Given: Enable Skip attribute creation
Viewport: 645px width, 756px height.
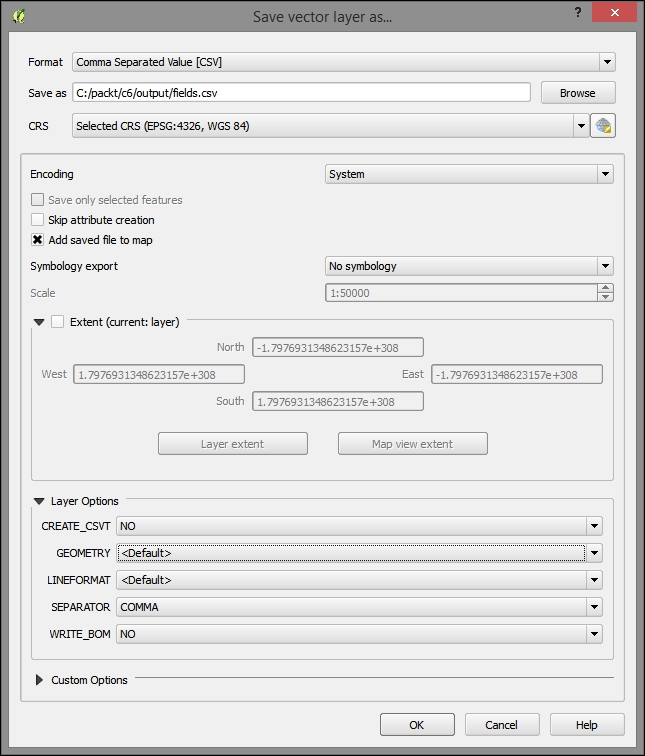Looking at the screenshot, I should coord(37,220).
